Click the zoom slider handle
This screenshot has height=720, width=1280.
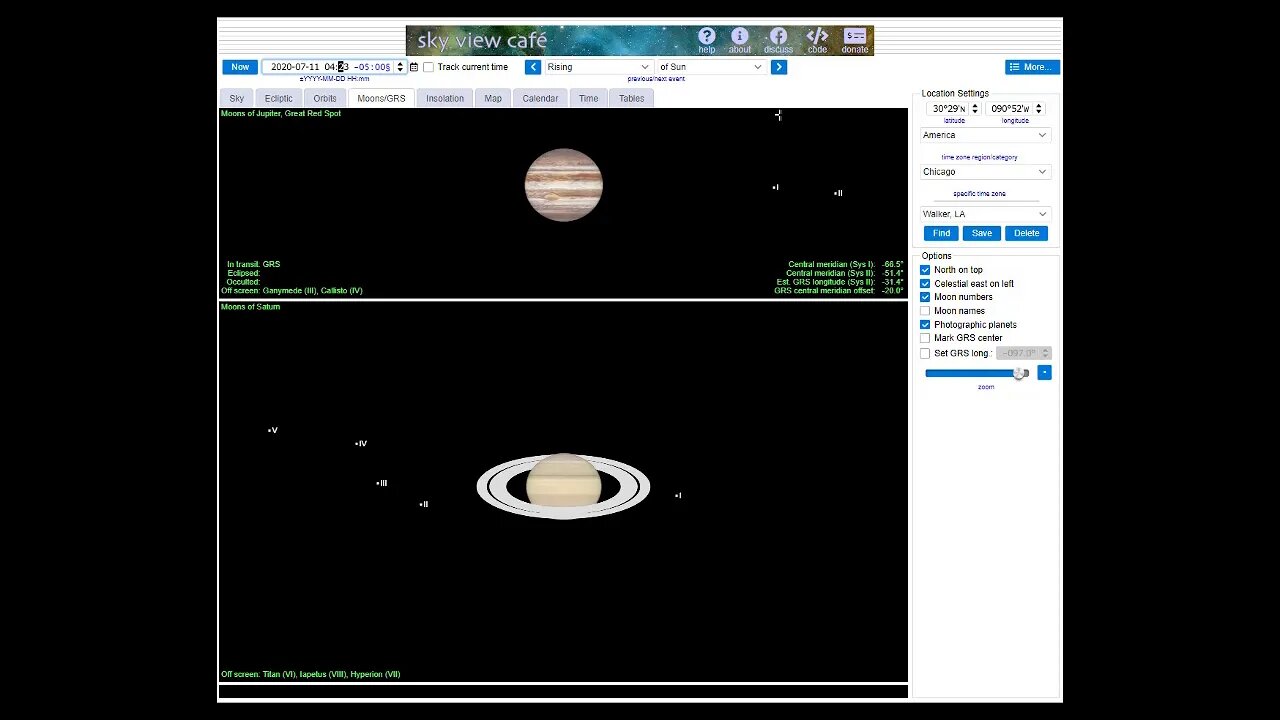(x=1019, y=373)
